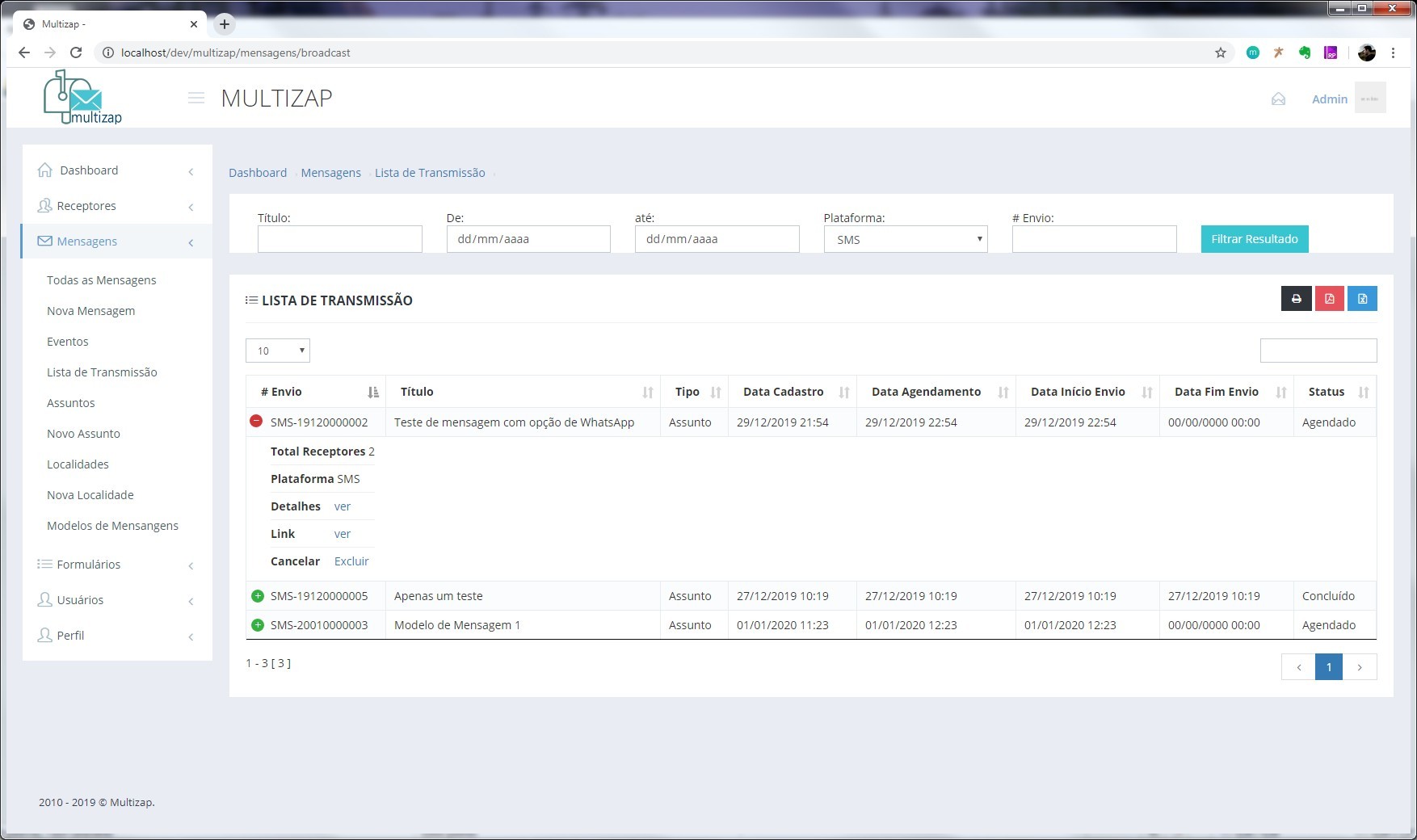Select page 1 in pagination

(1329, 667)
